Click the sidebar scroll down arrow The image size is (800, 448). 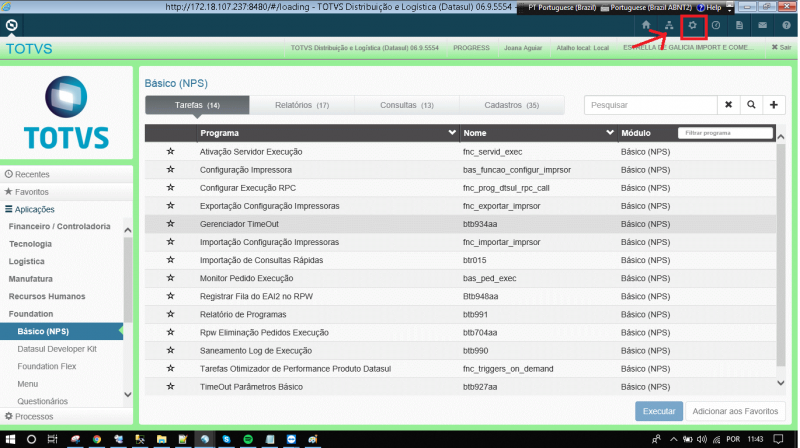128,394
